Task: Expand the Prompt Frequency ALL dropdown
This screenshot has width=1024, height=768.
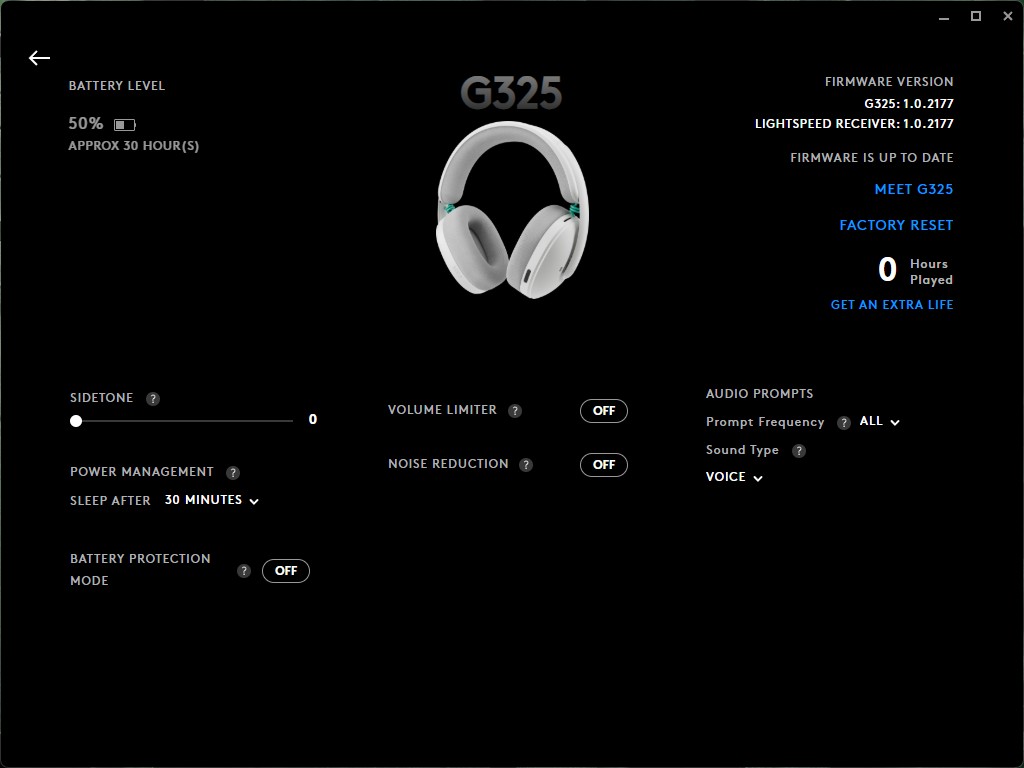Action: (880, 422)
